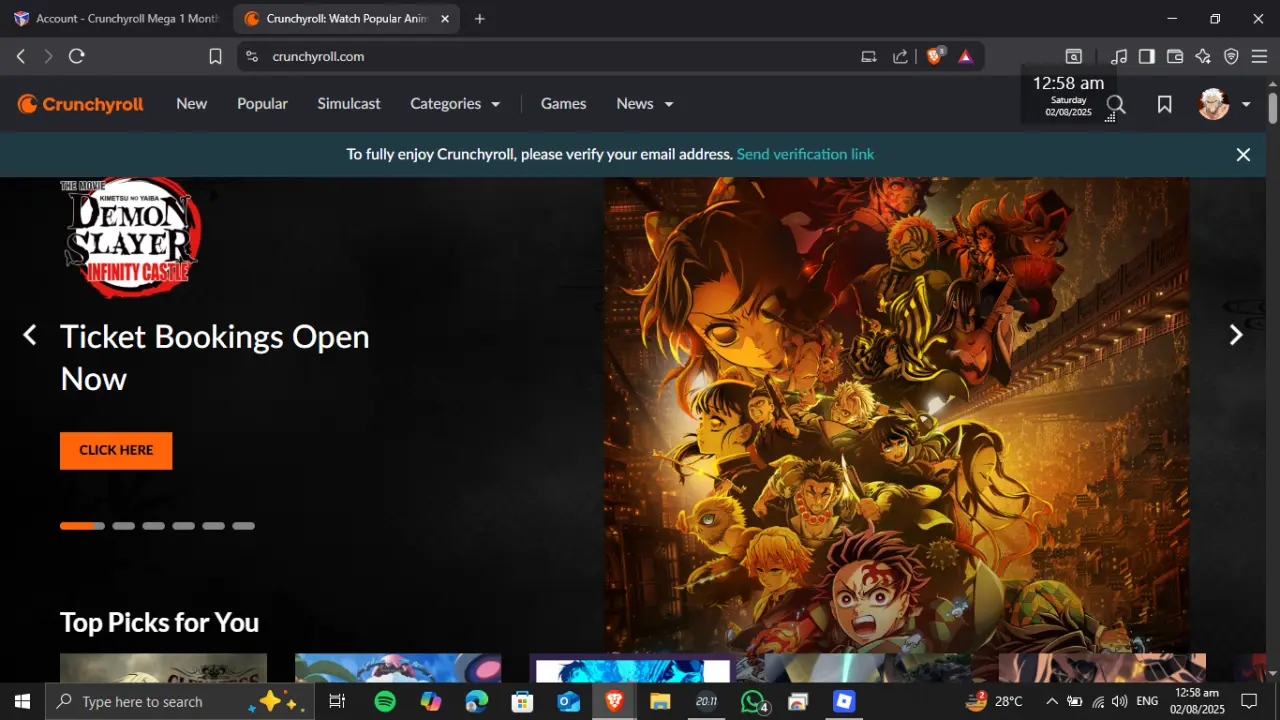
Task: Open the Brave Wallet icon
Action: (x=1175, y=57)
